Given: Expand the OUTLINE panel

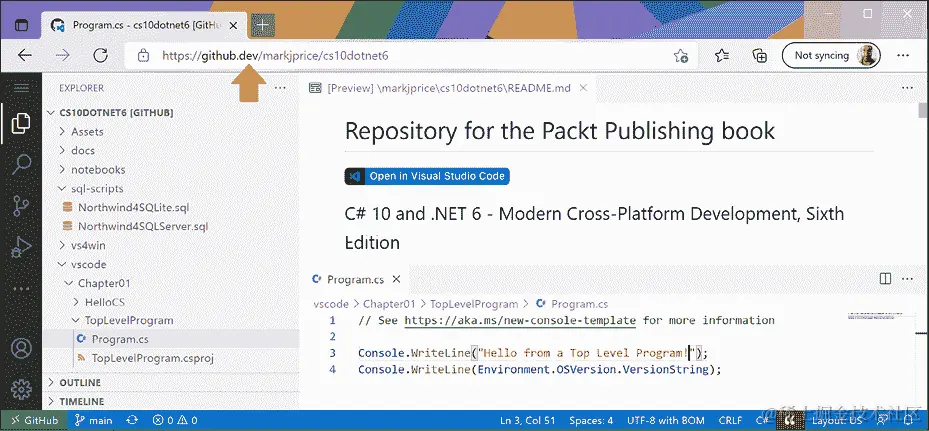Looking at the screenshot, I should 171,382.
